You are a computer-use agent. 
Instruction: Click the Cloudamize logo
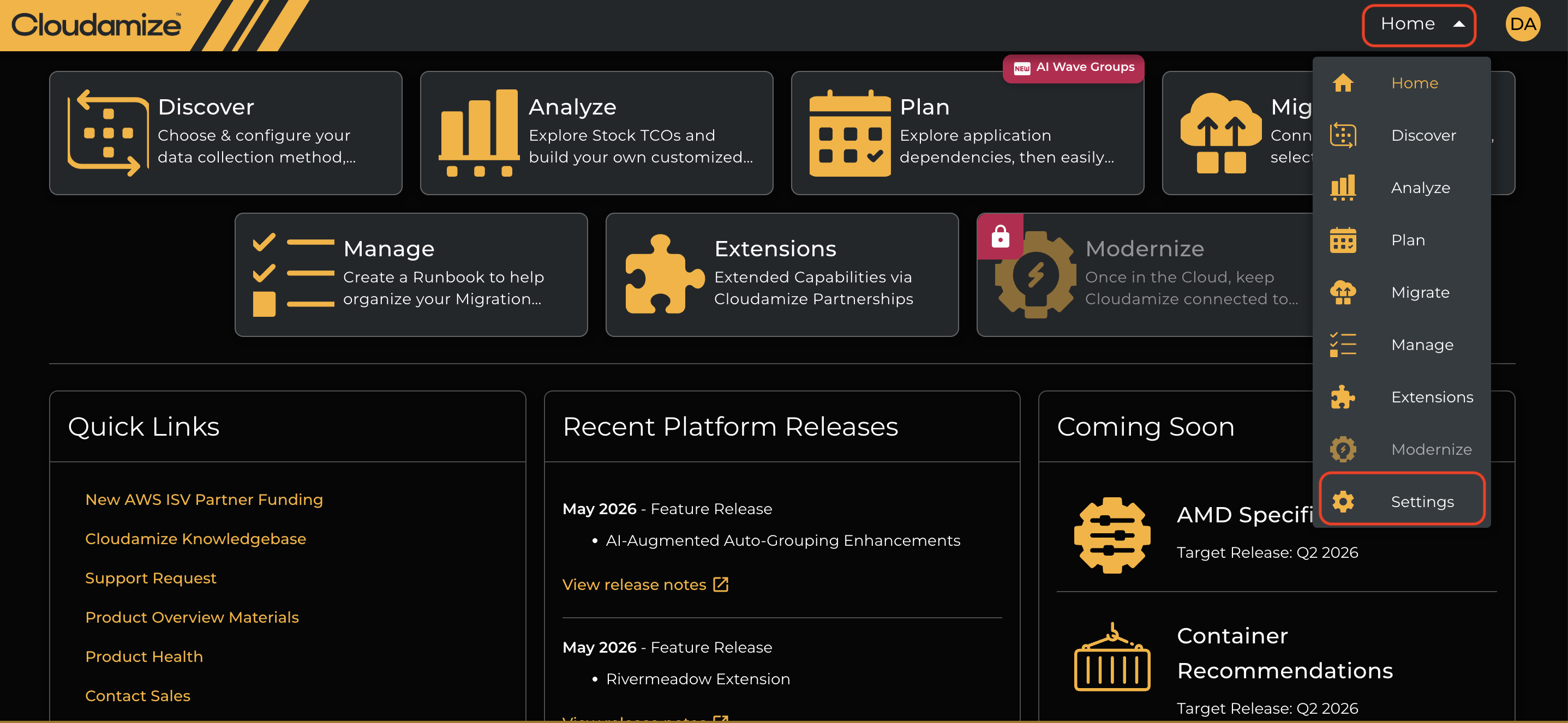96,25
